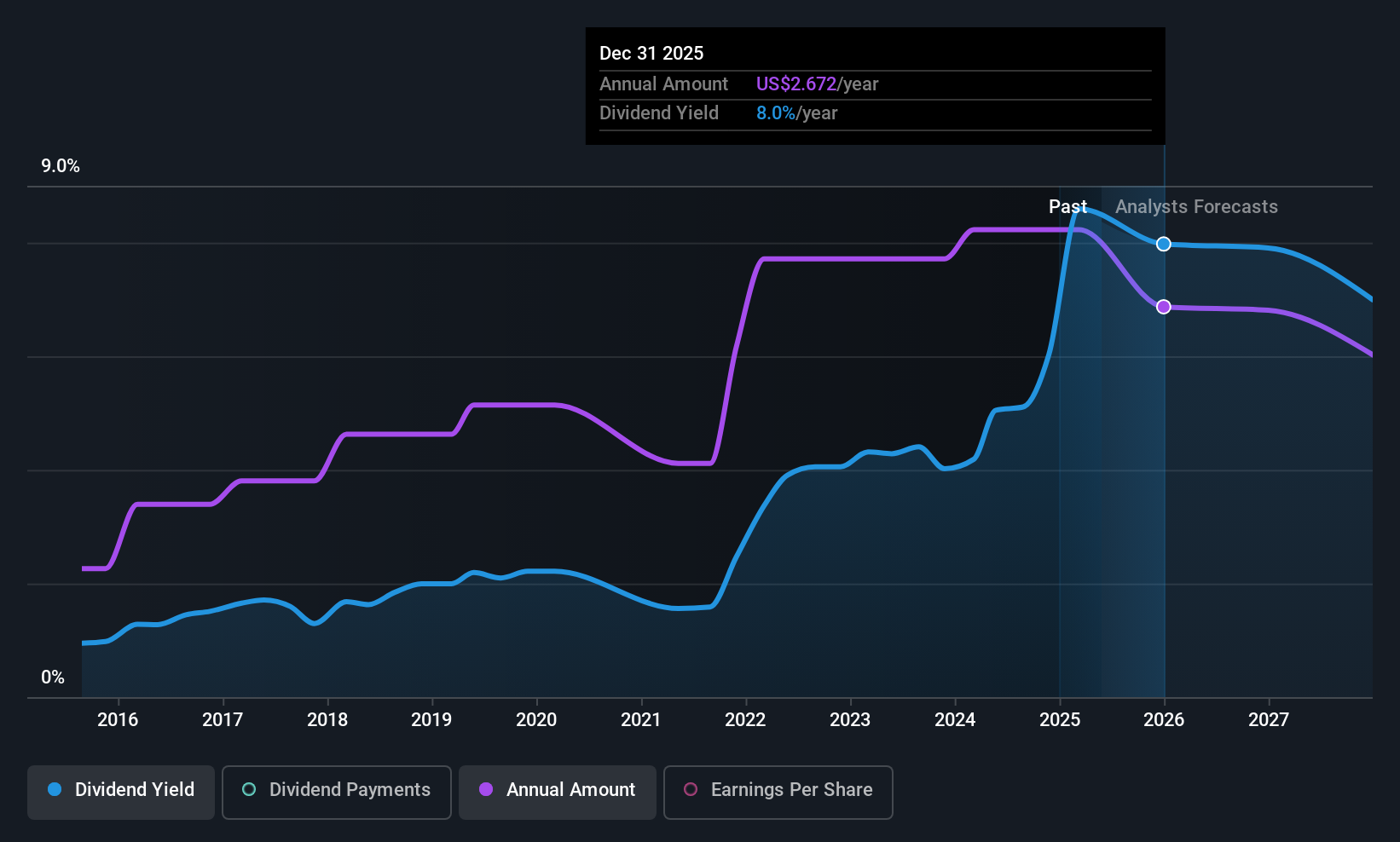This screenshot has width=1400, height=842.
Task: Click the 2020 x-axis label
Action: [536, 720]
